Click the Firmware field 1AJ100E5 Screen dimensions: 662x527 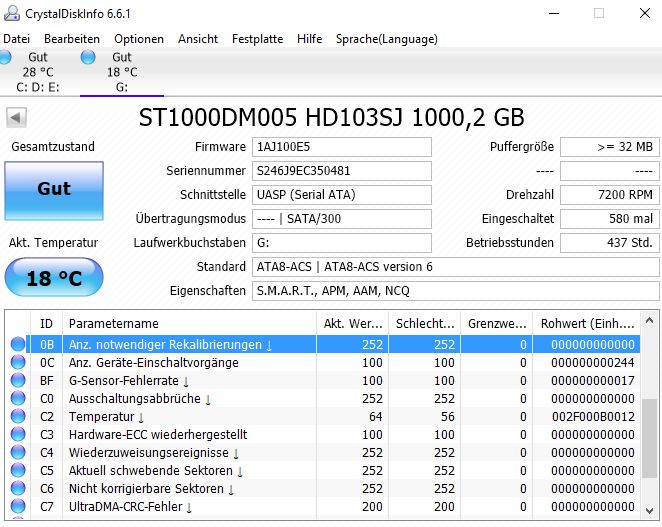pyautogui.click(x=342, y=147)
